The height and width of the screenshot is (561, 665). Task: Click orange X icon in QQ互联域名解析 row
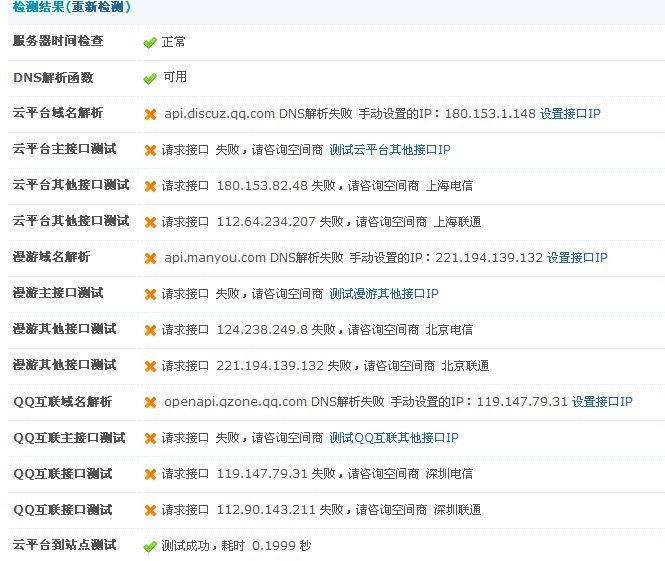point(150,402)
